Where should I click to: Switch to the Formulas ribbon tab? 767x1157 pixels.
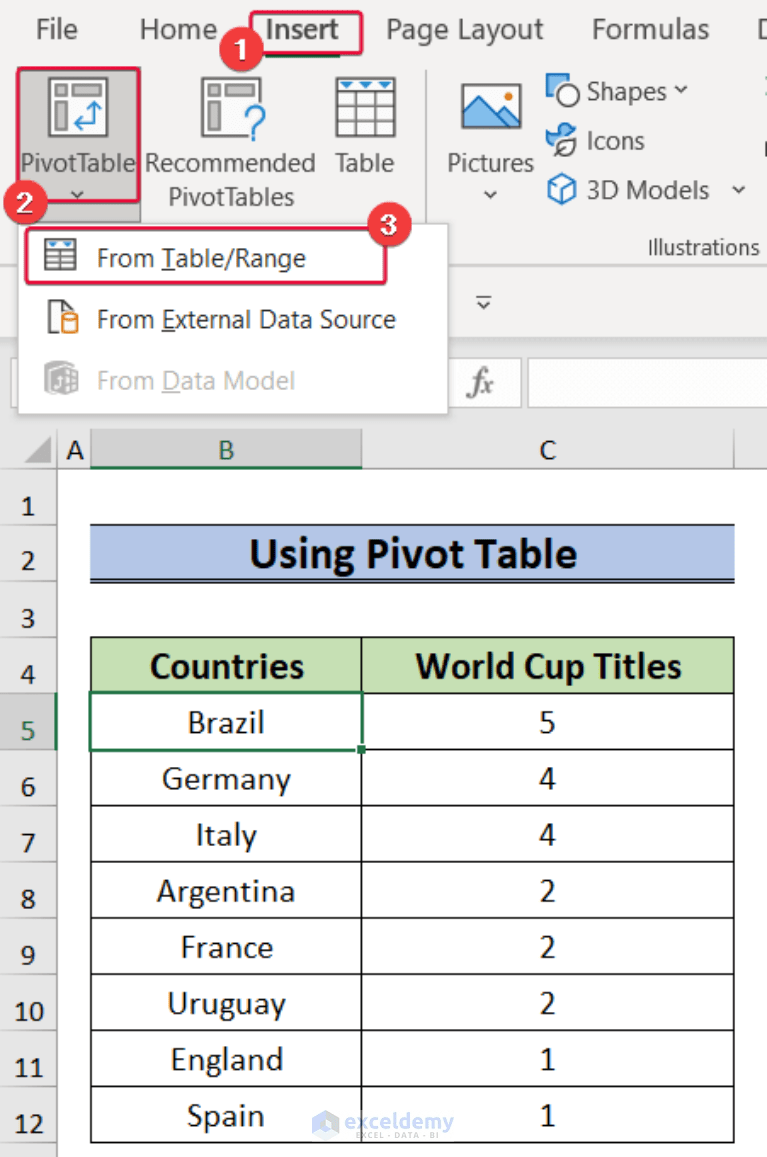[x=650, y=30]
